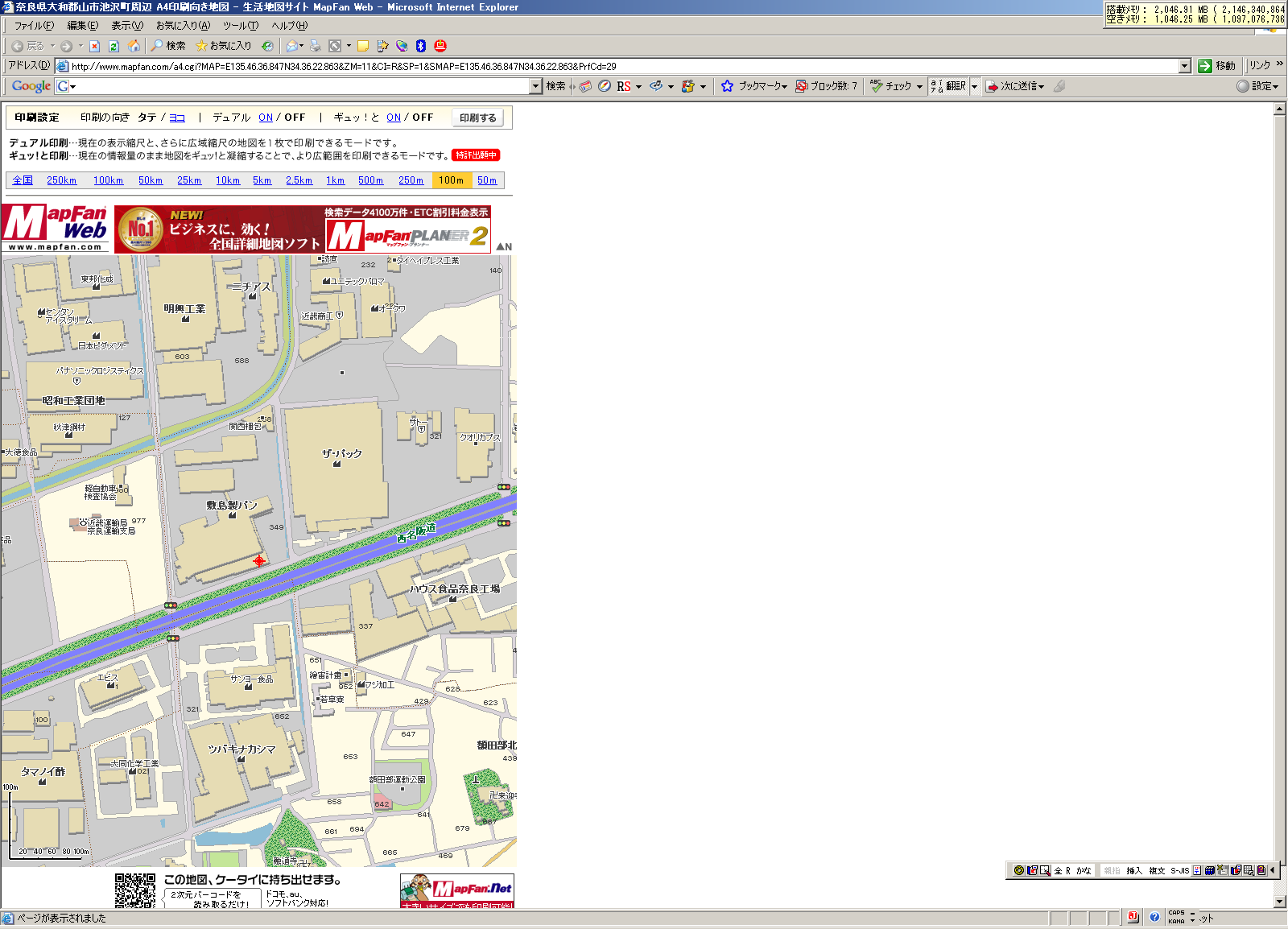Screen dimensions: 1288x929
Task: Click the ABC チェック spell check button
Action: [891, 86]
